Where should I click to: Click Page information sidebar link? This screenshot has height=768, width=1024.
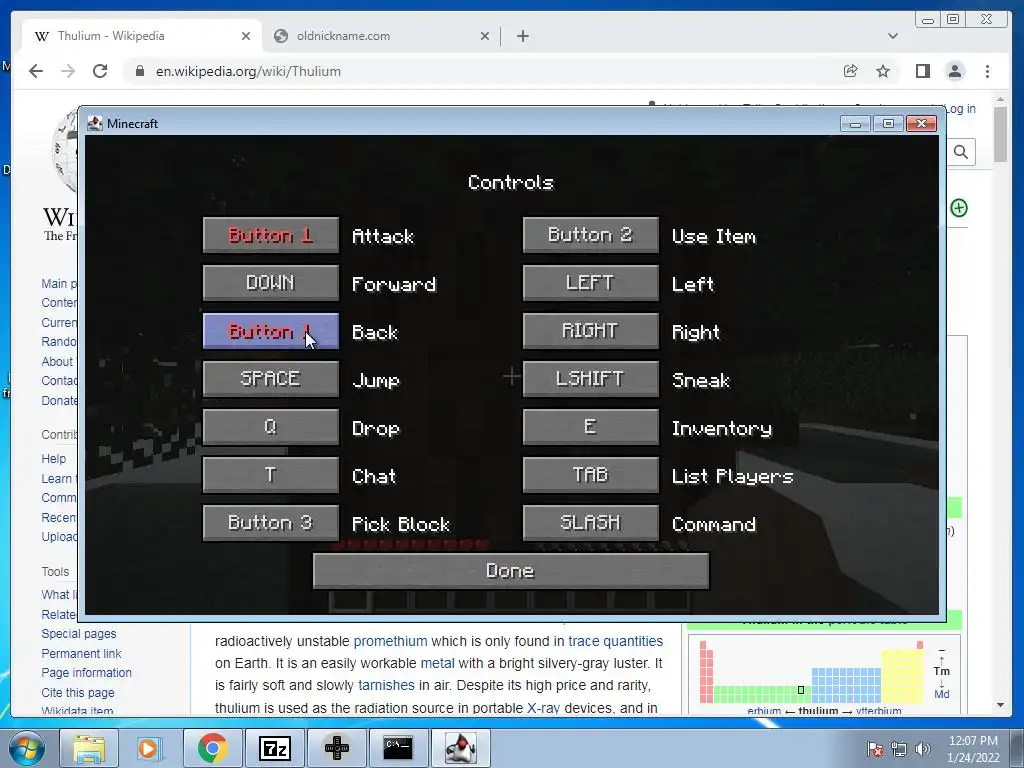coord(86,673)
